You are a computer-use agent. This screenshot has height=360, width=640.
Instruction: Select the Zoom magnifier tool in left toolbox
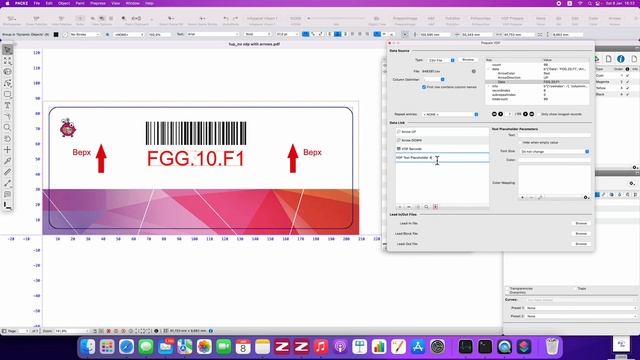tap(7, 127)
